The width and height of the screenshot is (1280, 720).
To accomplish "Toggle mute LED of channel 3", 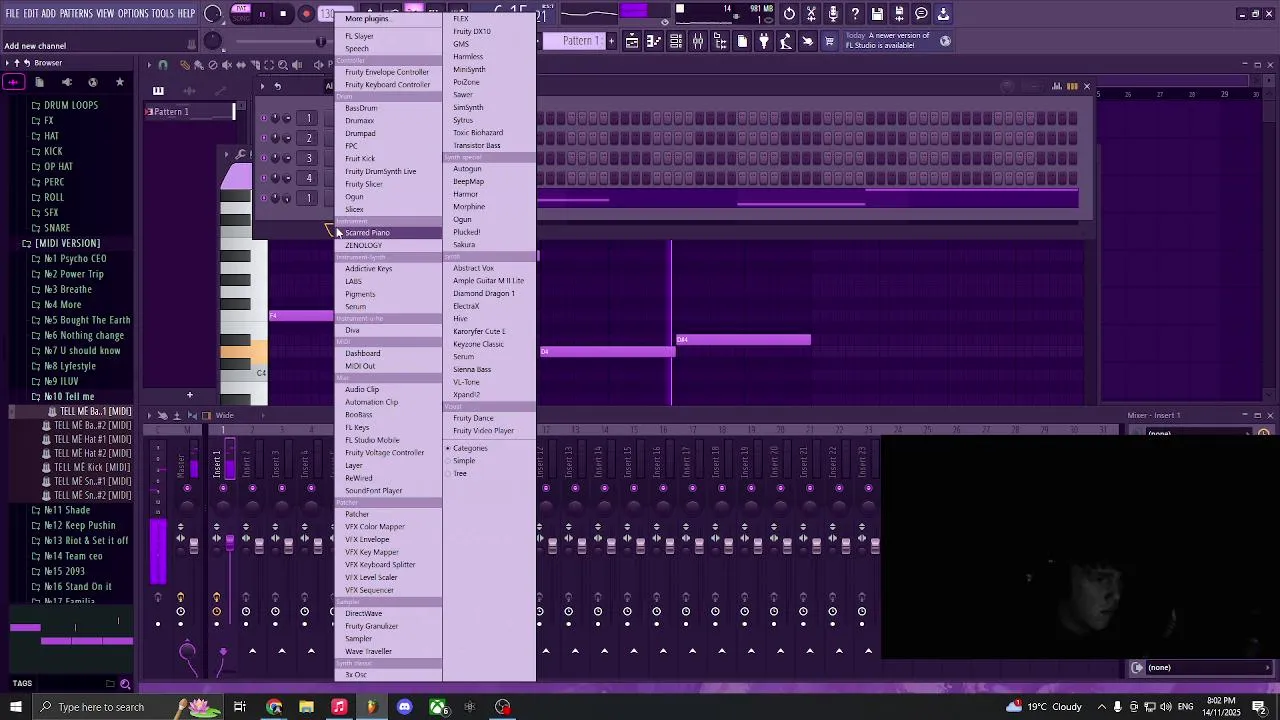I will (264, 158).
